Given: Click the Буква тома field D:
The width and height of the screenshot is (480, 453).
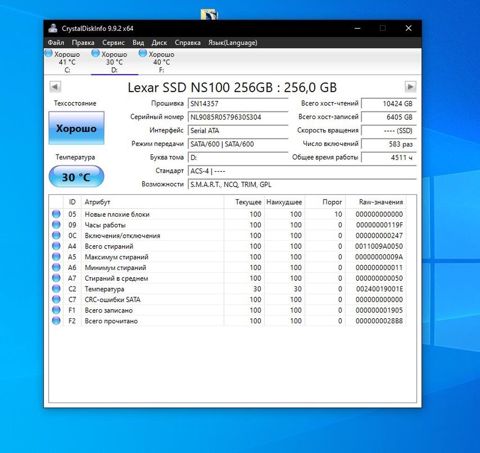Looking at the screenshot, I should (x=238, y=157).
